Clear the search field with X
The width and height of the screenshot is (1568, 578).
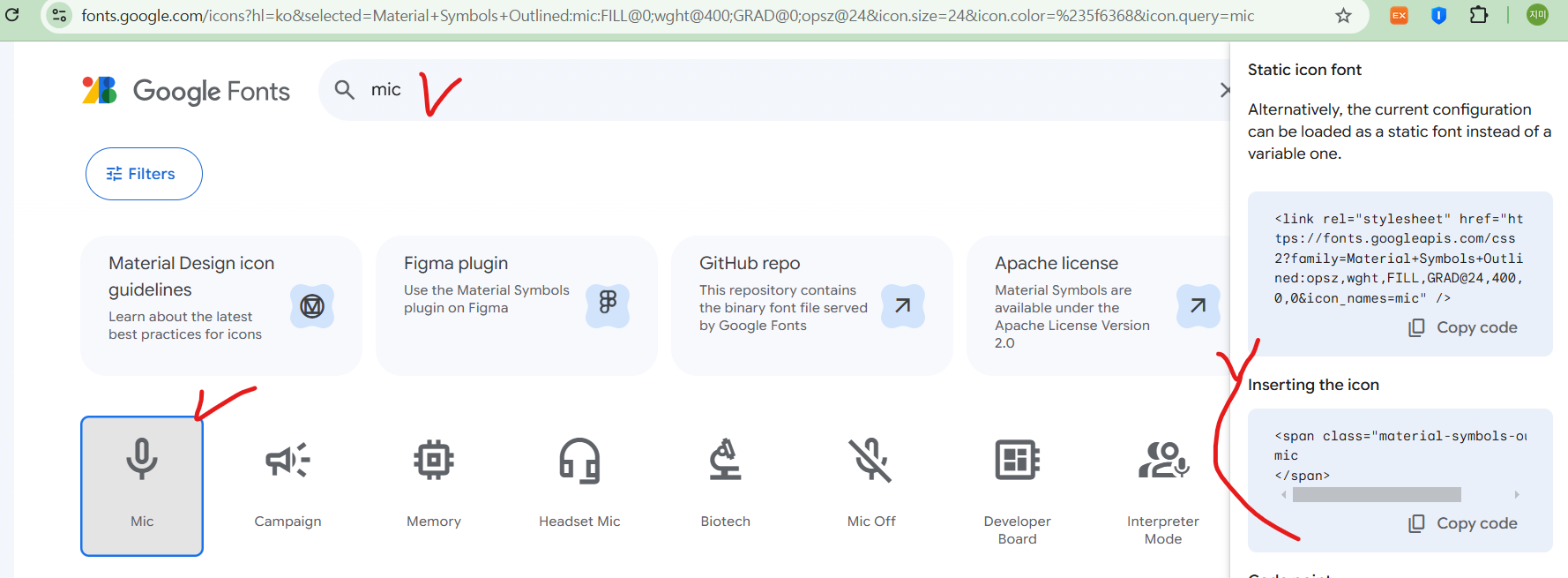tap(1224, 90)
